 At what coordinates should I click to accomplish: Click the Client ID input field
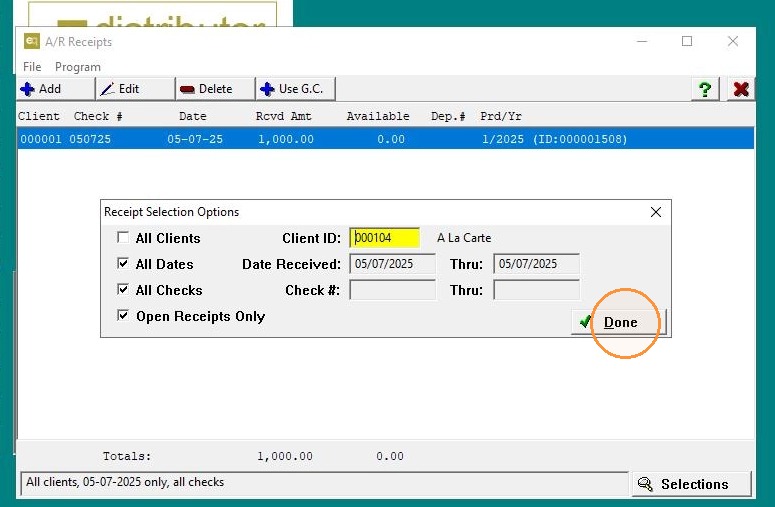click(x=385, y=238)
